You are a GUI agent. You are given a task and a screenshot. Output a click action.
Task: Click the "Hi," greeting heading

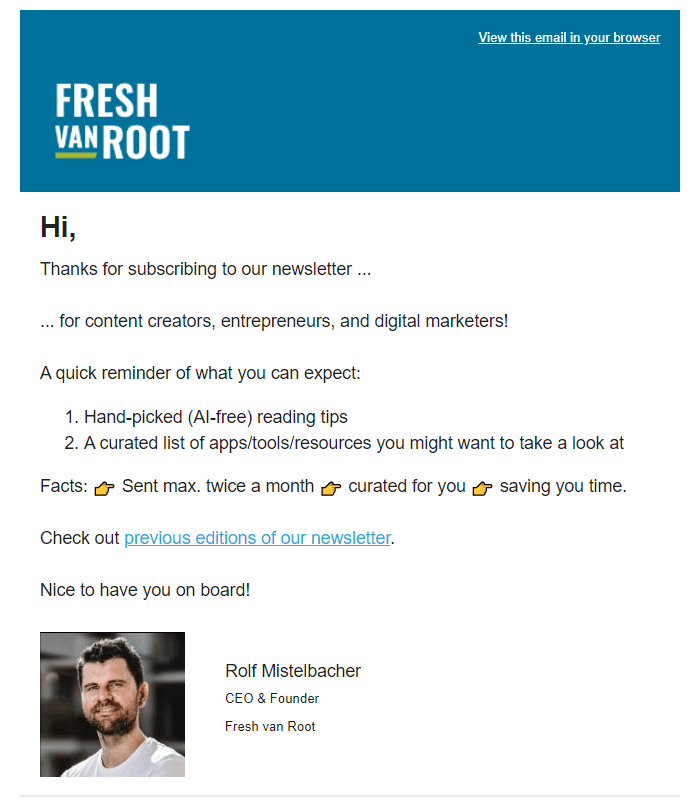pyautogui.click(x=58, y=227)
